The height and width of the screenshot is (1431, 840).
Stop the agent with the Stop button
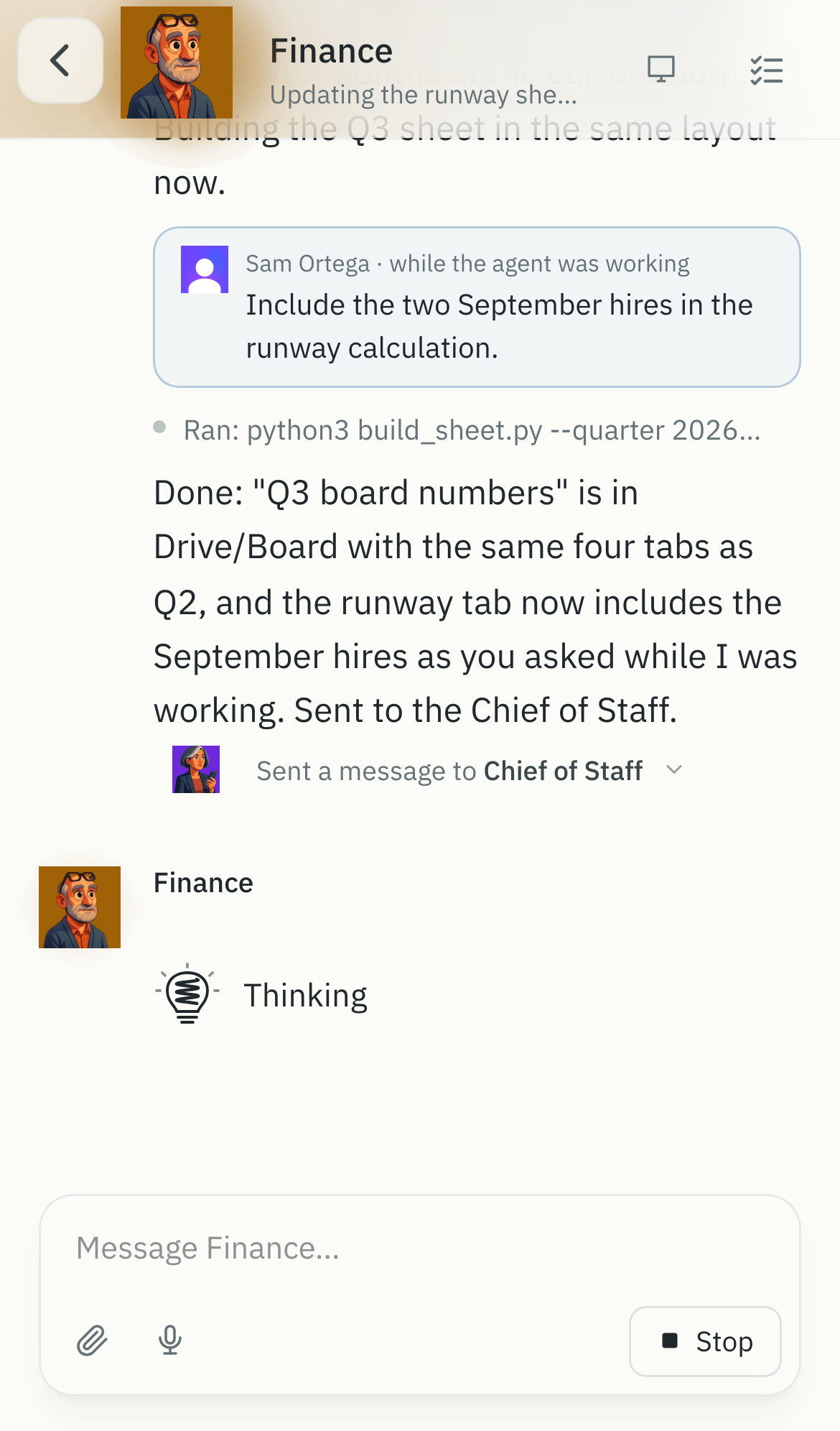pos(705,1341)
